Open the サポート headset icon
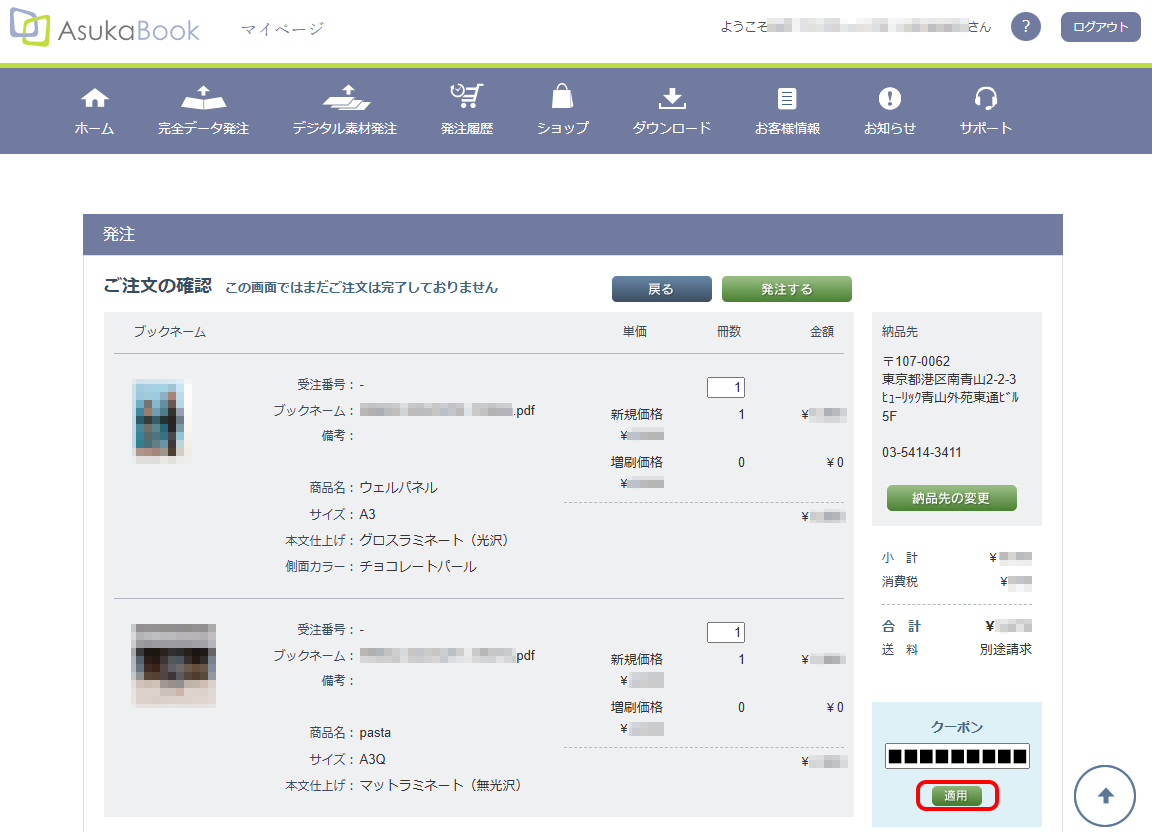1152x832 pixels. point(986,98)
